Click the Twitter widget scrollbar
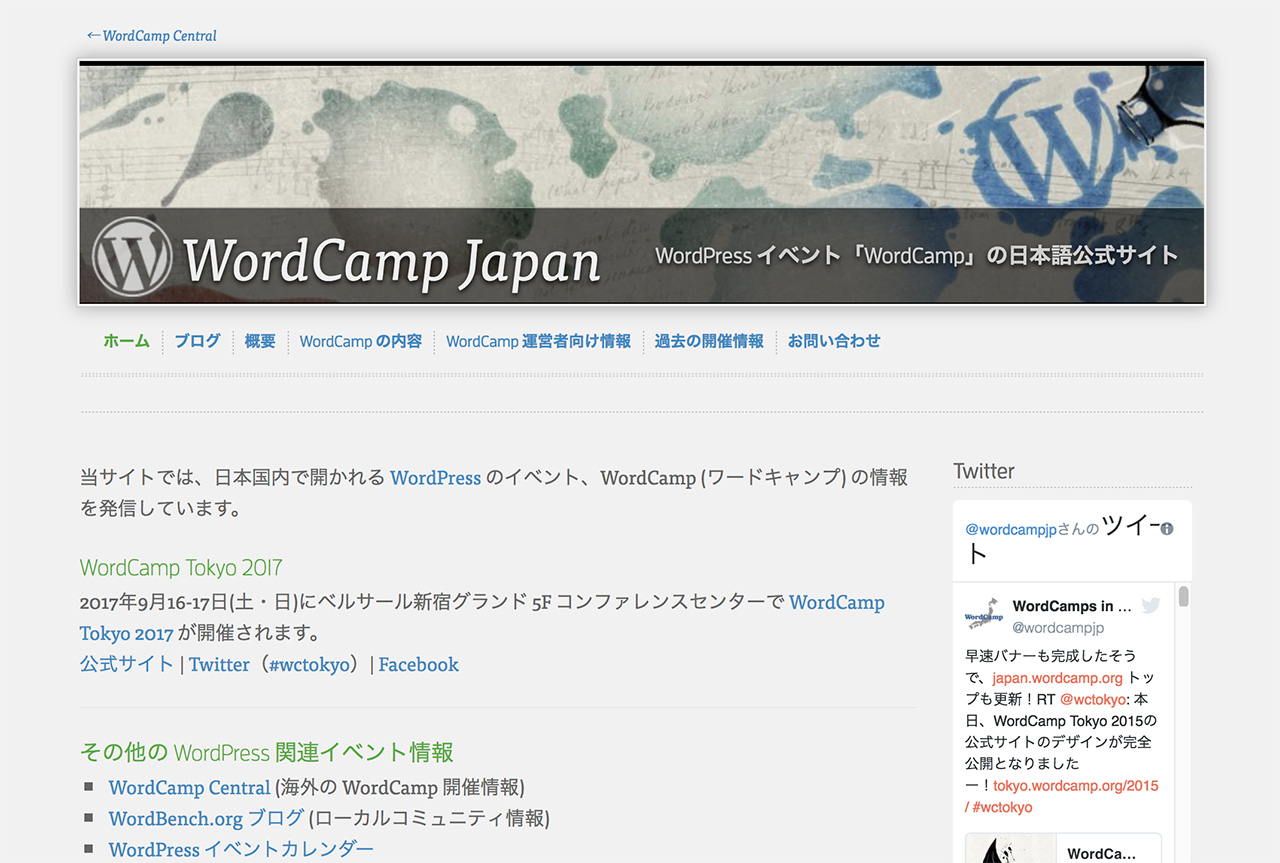Viewport: 1280px width, 863px height. click(x=1184, y=597)
